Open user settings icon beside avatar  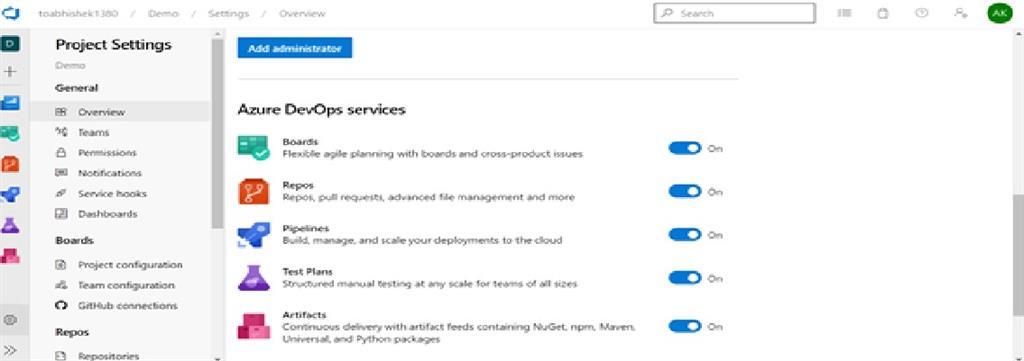coord(960,13)
